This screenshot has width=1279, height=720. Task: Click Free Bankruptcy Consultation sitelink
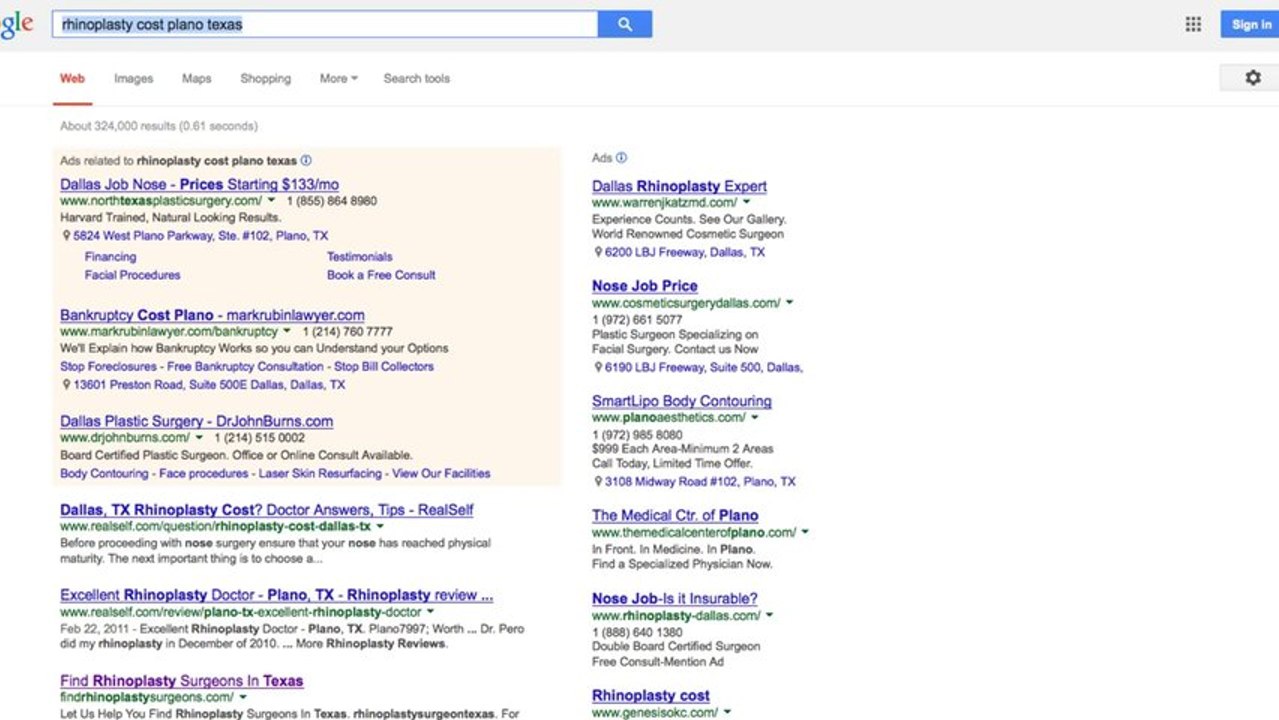click(x=247, y=367)
